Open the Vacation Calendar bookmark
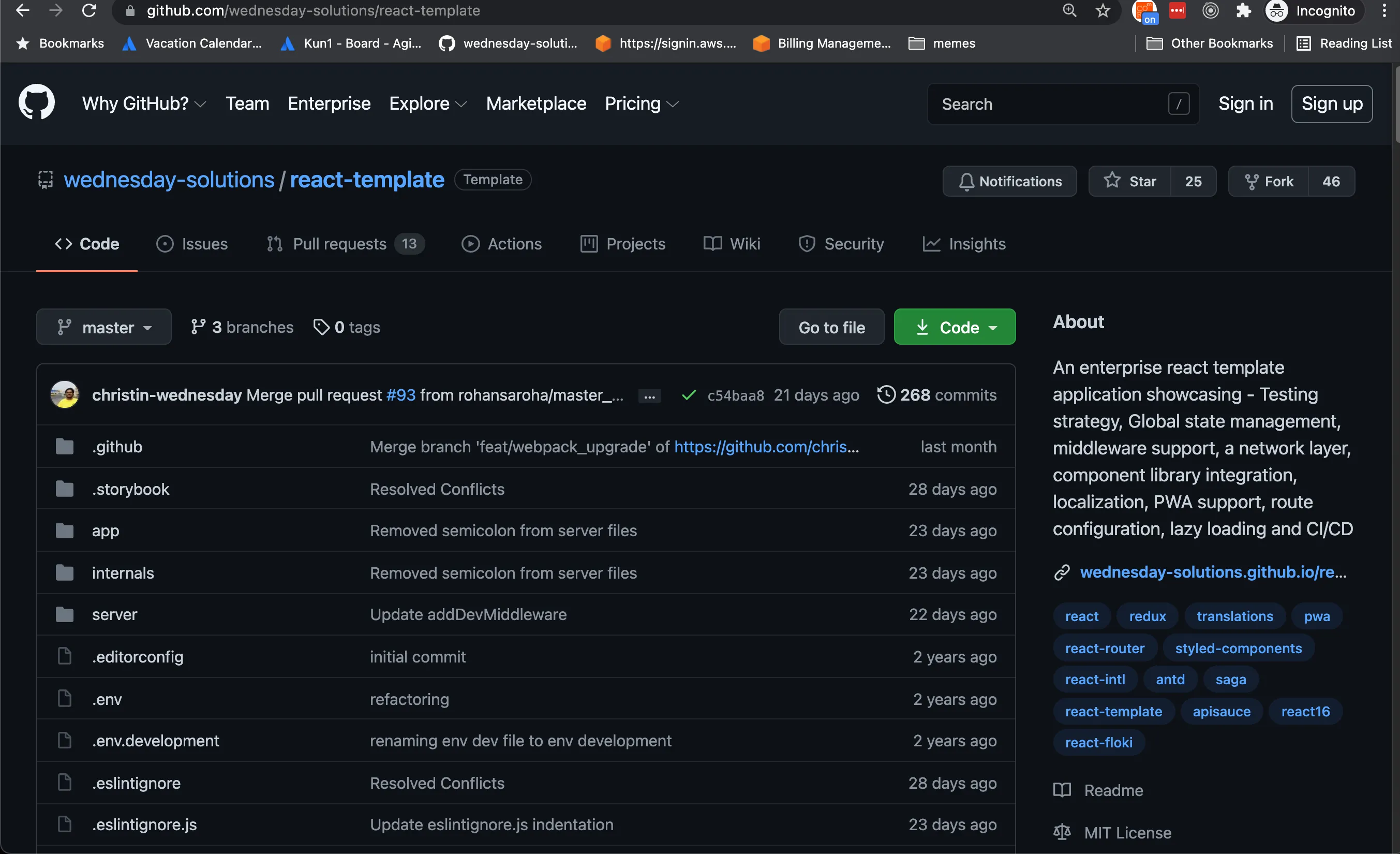Viewport: 1400px width, 854px height. [x=192, y=43]
